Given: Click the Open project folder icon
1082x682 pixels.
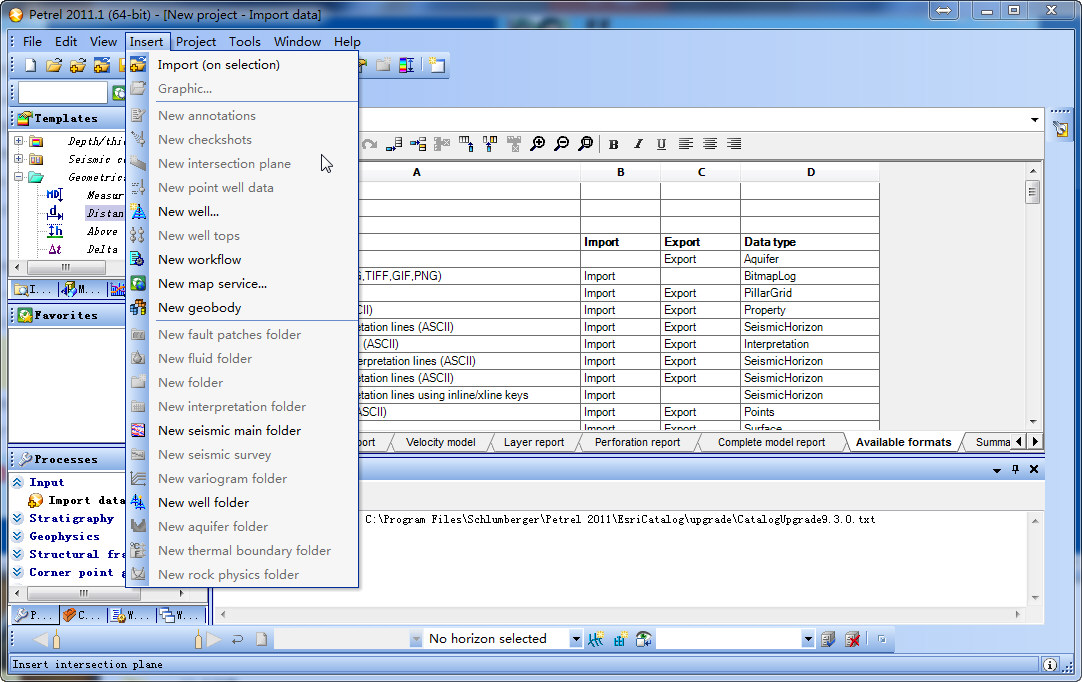Looking at the screenshot, I should (x=54, y=65).
